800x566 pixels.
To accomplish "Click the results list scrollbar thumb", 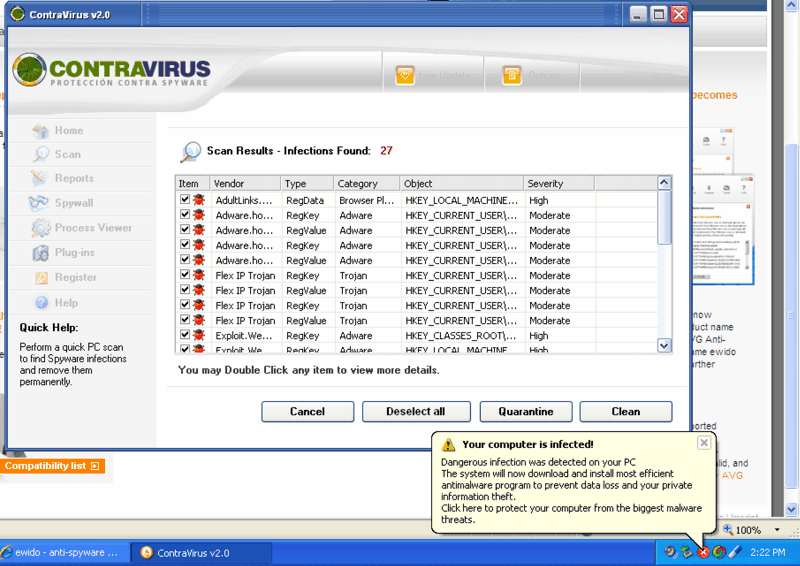I will pos(664,218).
